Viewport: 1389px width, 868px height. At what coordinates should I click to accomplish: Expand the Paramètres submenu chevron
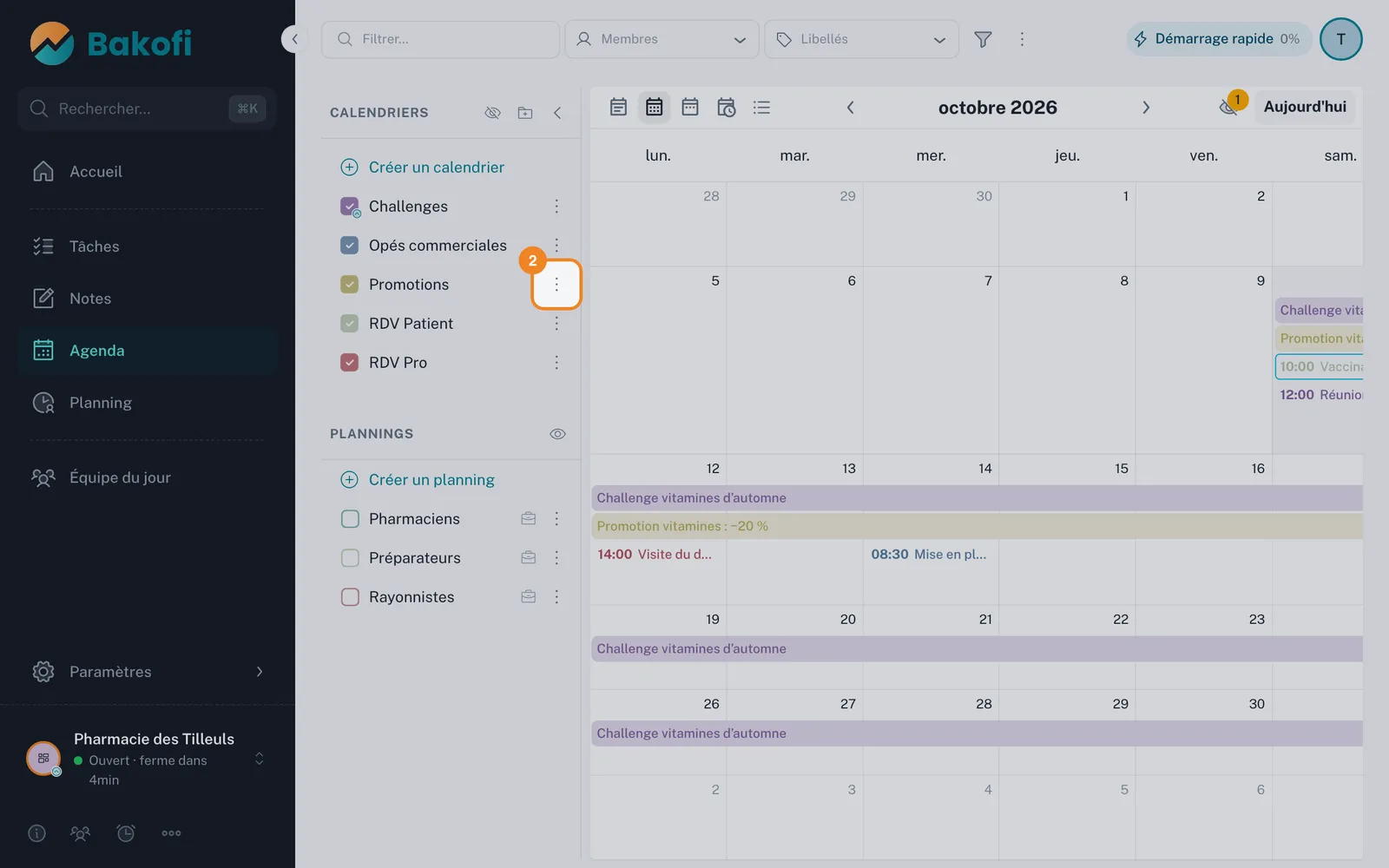point(260,672)
